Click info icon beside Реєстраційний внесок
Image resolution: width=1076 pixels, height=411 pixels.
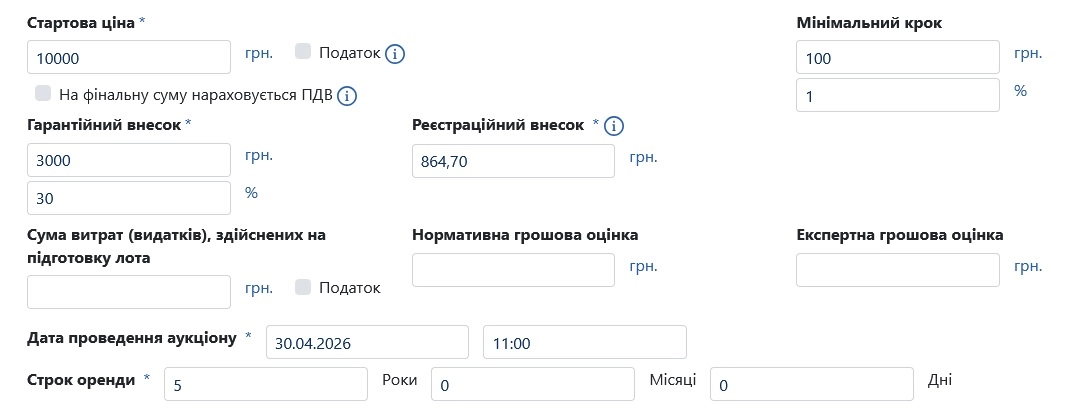pos(614,126)
